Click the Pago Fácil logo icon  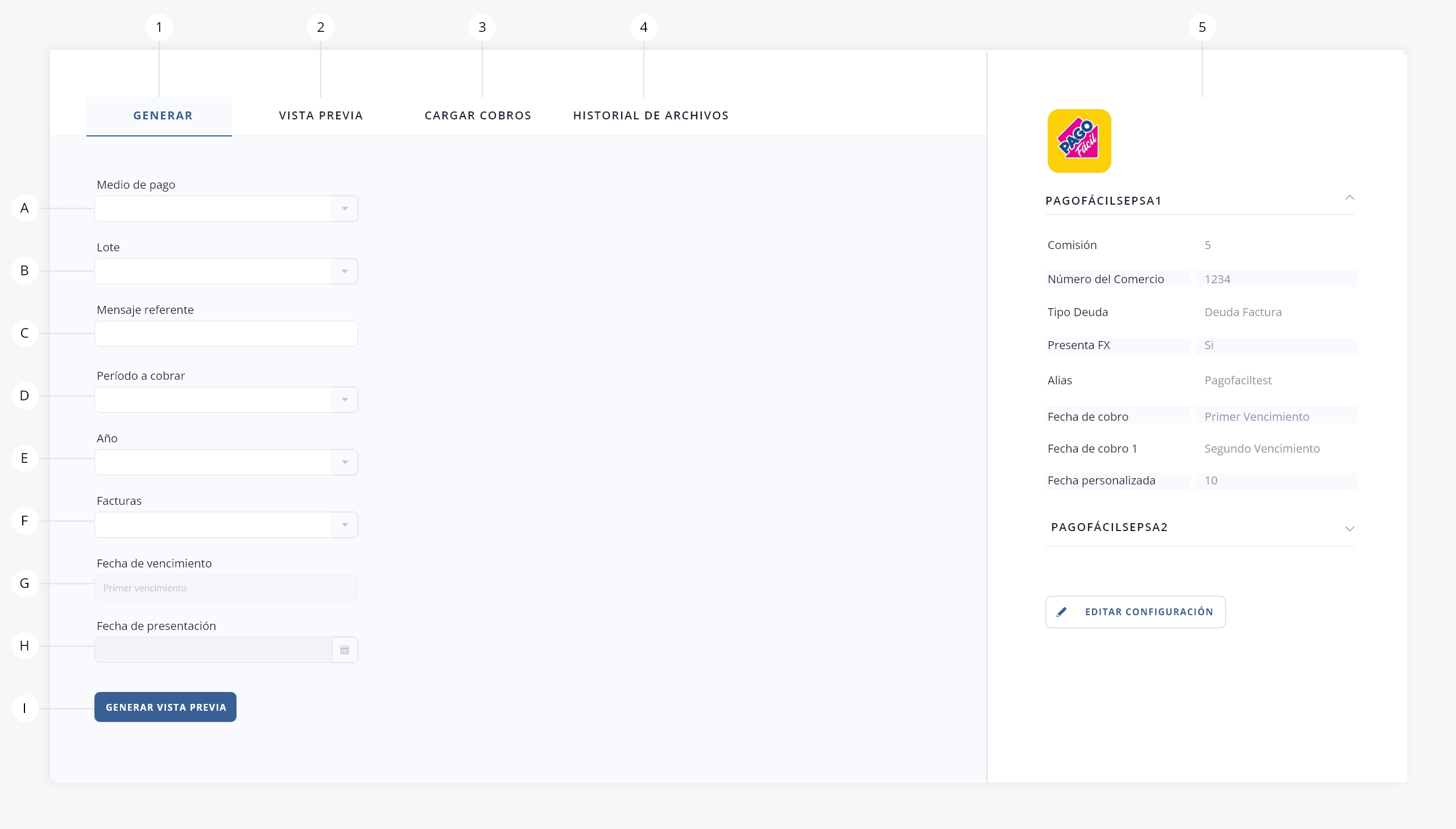tap(1079, 140)
